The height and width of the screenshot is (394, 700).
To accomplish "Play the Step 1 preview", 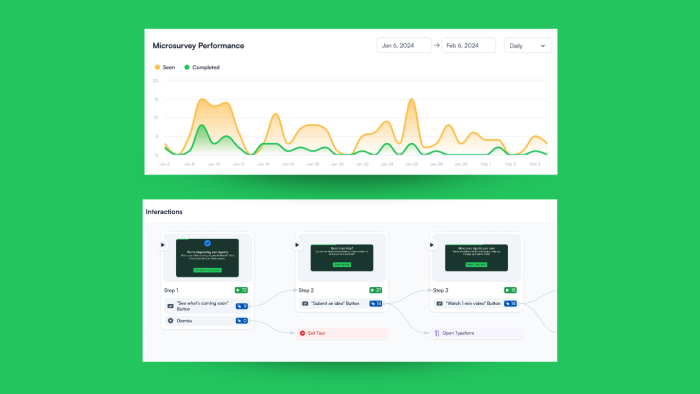I will tap(162, 245).
